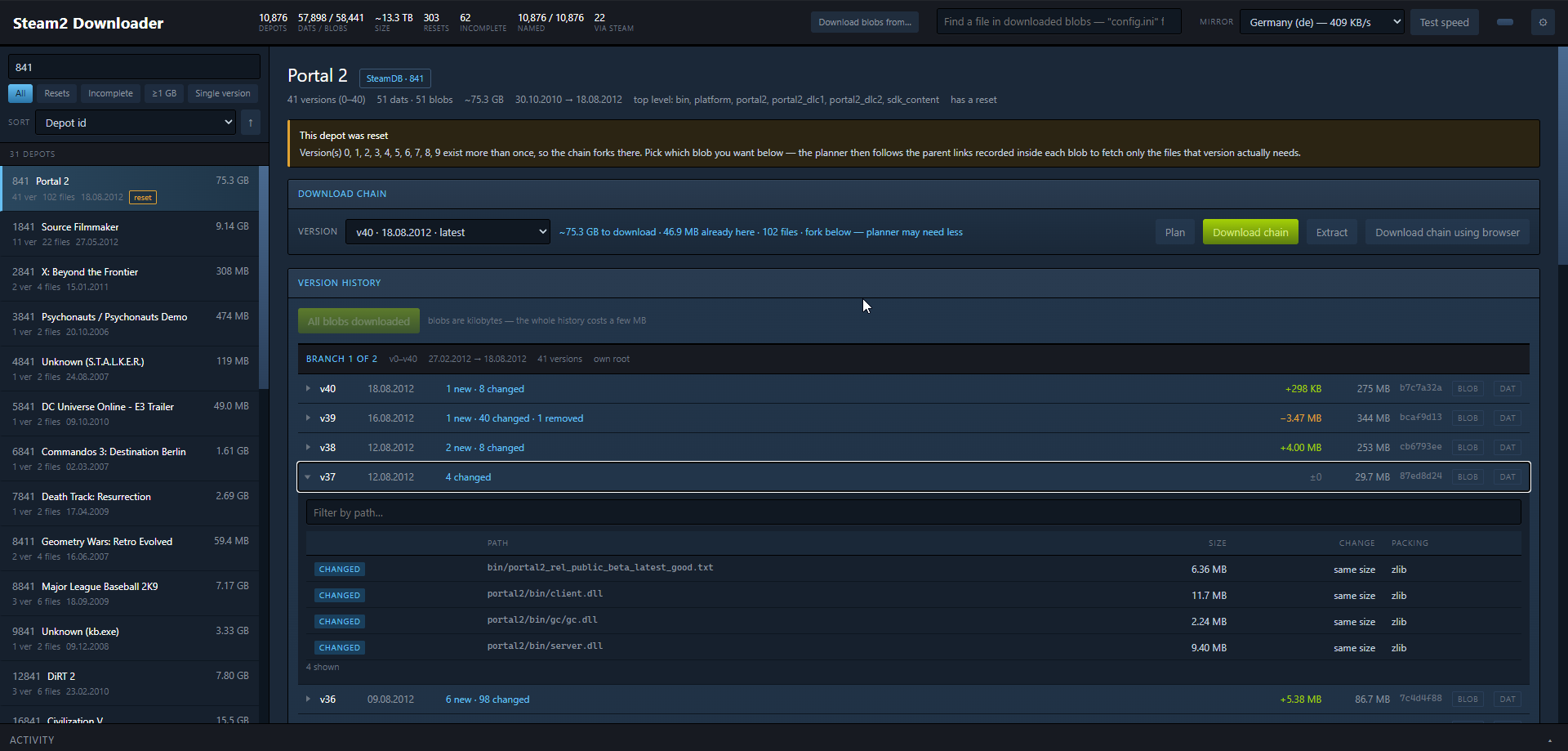This screenshot has width=1568, height=751.
Task: Select depot 1841 Source Filmmaker
Action: (x=131, y=234)
